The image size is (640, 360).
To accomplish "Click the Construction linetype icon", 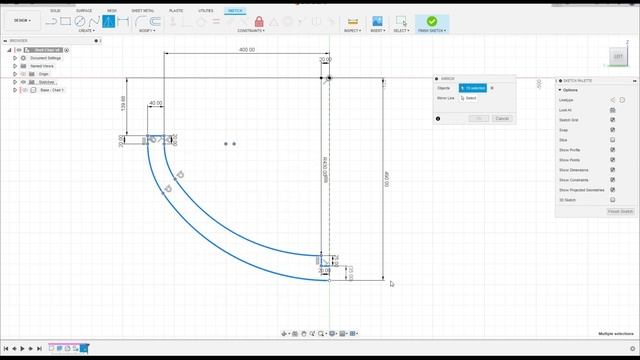I will [613, 100].
